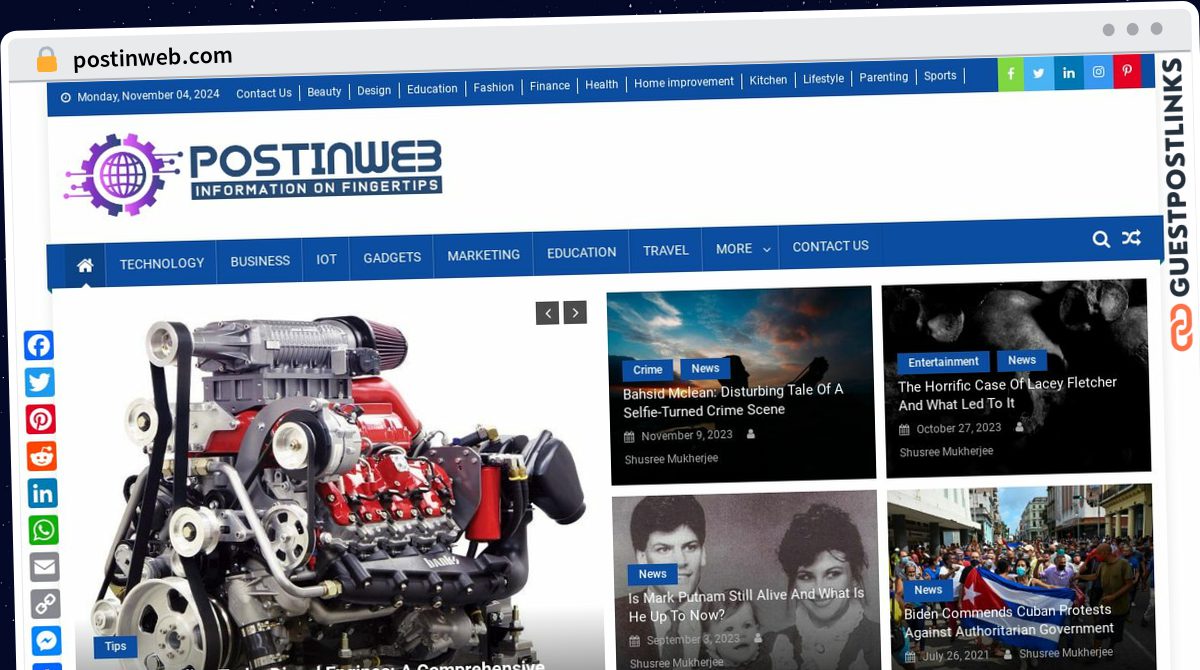Click the Contact Us link in the top bar

(264, 93)
